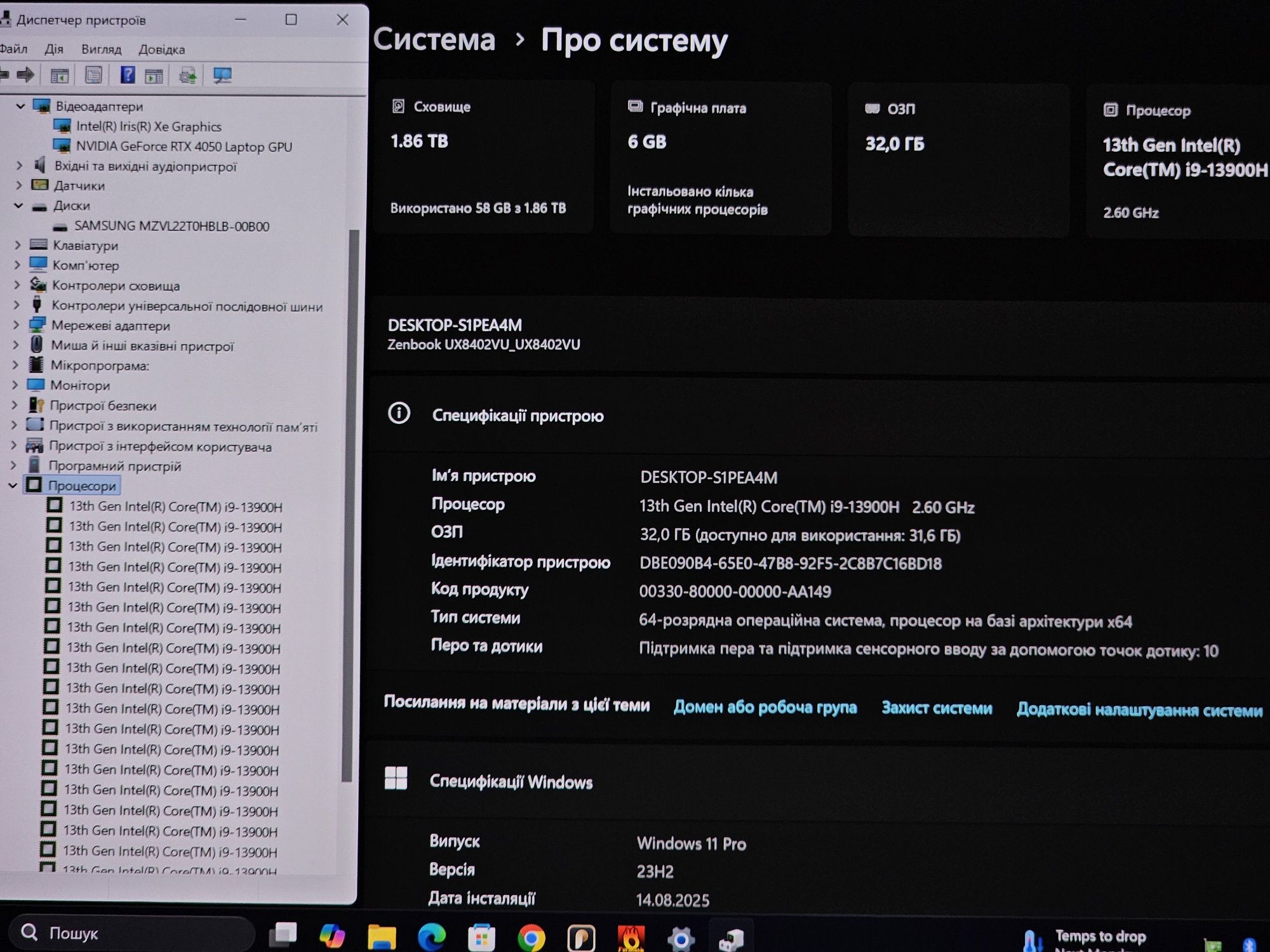Launch Copilot from the taskbar
The width and height of the screenshot is (1270, 952).
click(x=331, y=935)
